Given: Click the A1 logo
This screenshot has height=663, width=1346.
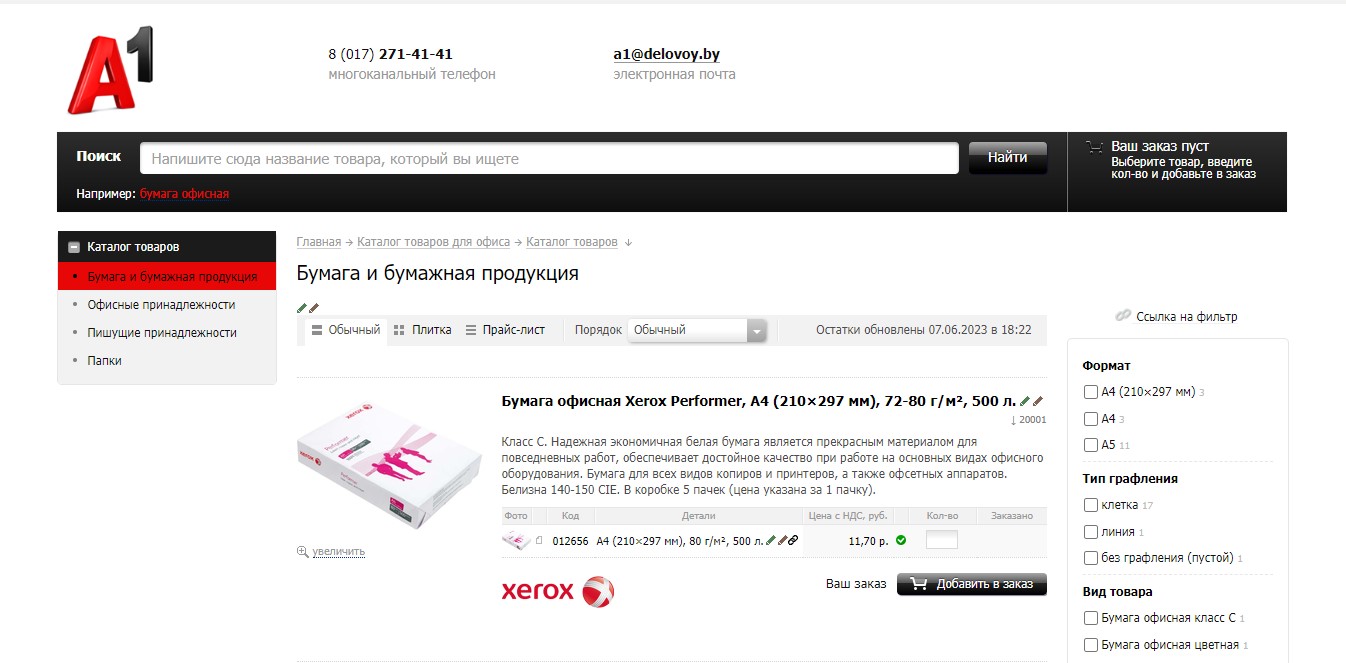Looking at the screenshot, I should [x=110, y=70].
